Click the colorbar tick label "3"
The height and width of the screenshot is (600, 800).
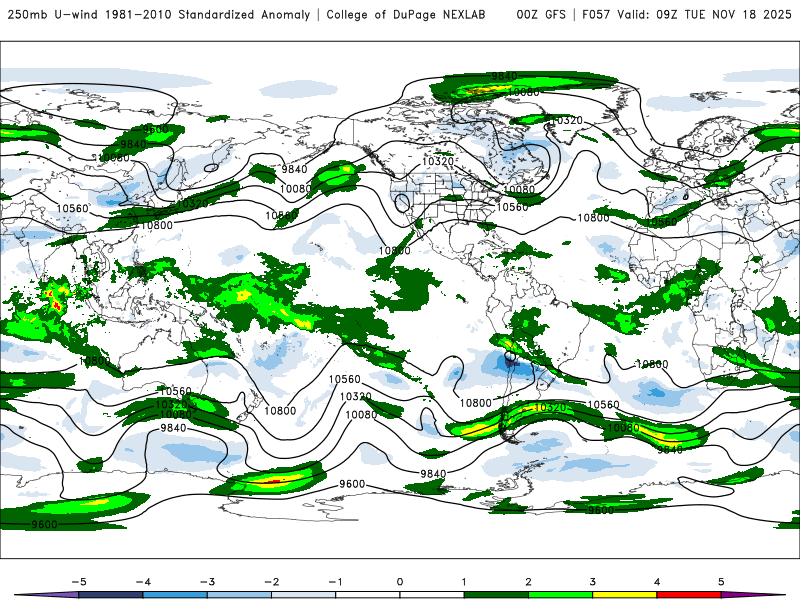592,582
